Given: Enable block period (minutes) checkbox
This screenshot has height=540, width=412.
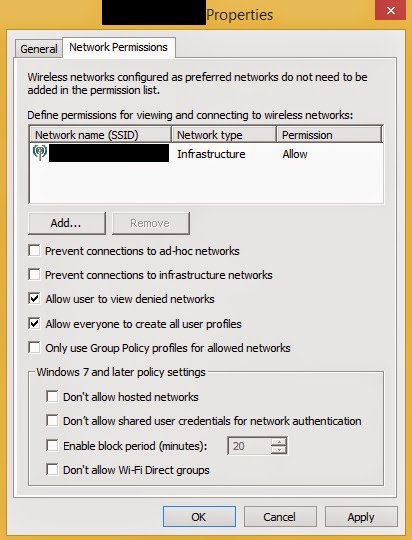Looking at the screenshot, I should point(52,445).
